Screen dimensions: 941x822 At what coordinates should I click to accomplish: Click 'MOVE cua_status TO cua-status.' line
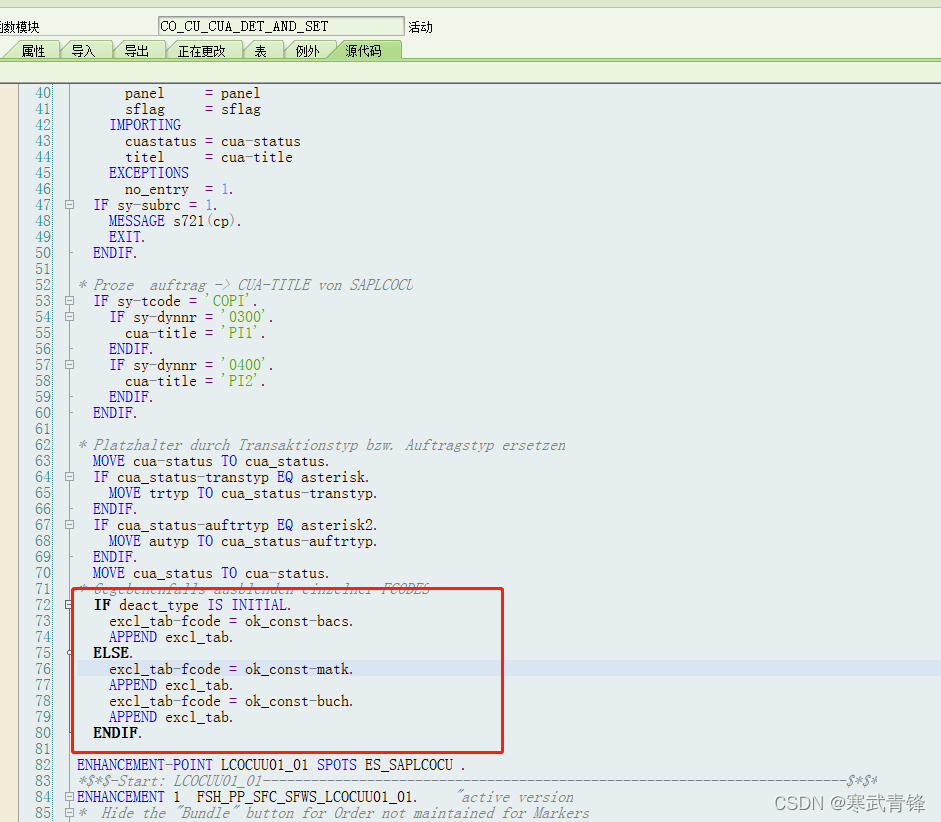click(211, 573)
